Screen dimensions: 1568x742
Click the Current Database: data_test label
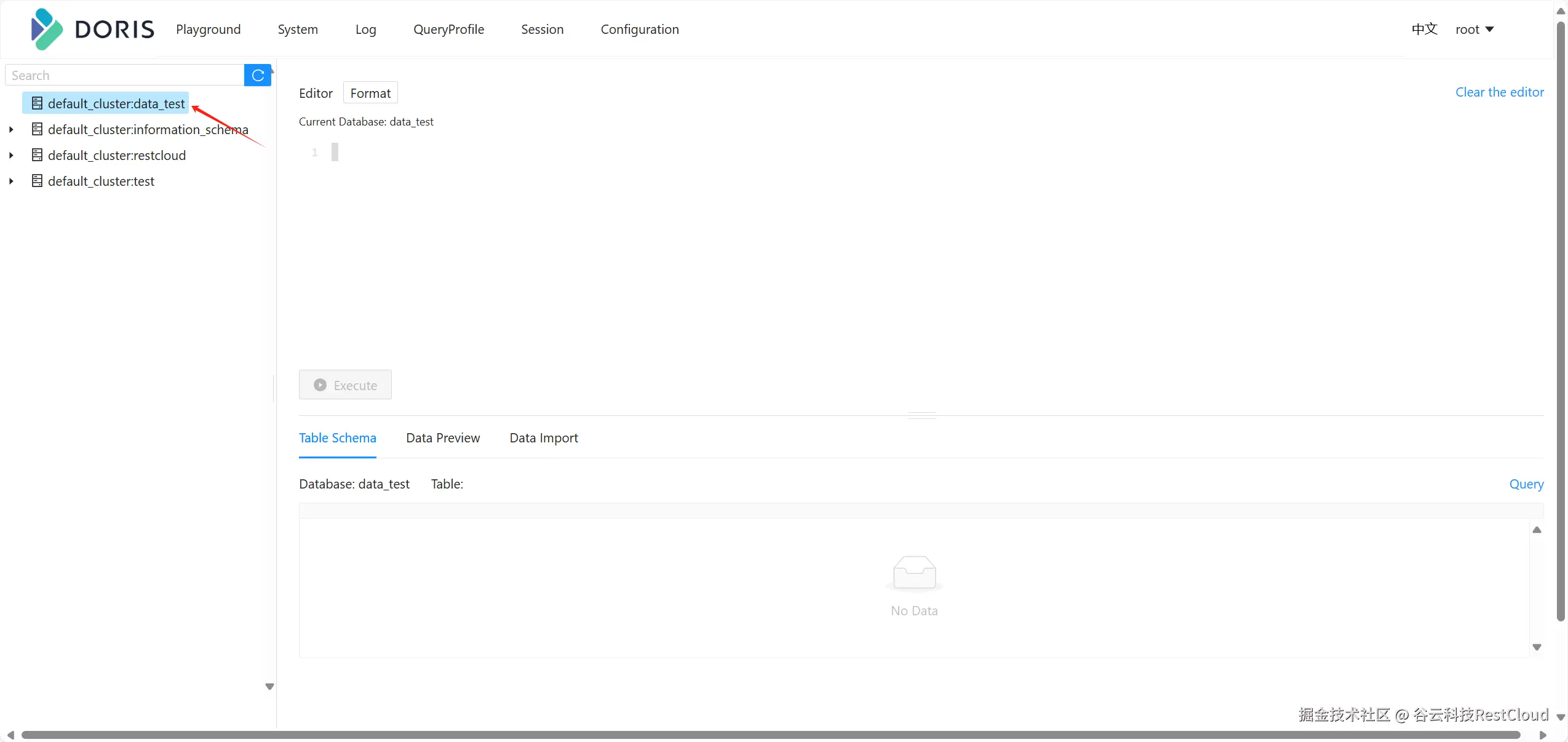366,122
